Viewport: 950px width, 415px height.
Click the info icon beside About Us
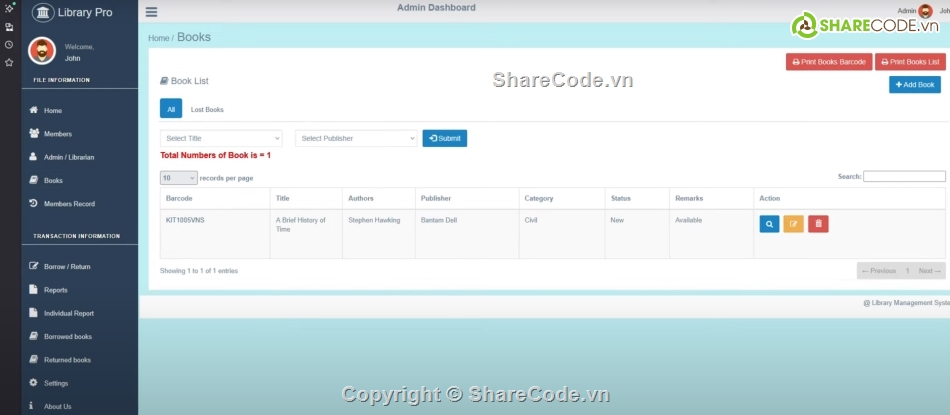click(x=31, y=406)
